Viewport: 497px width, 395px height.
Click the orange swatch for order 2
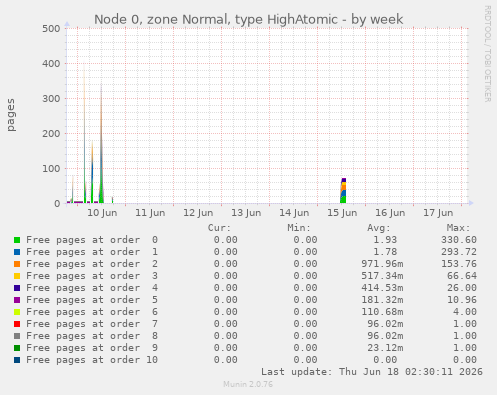[x=17, y=264]
